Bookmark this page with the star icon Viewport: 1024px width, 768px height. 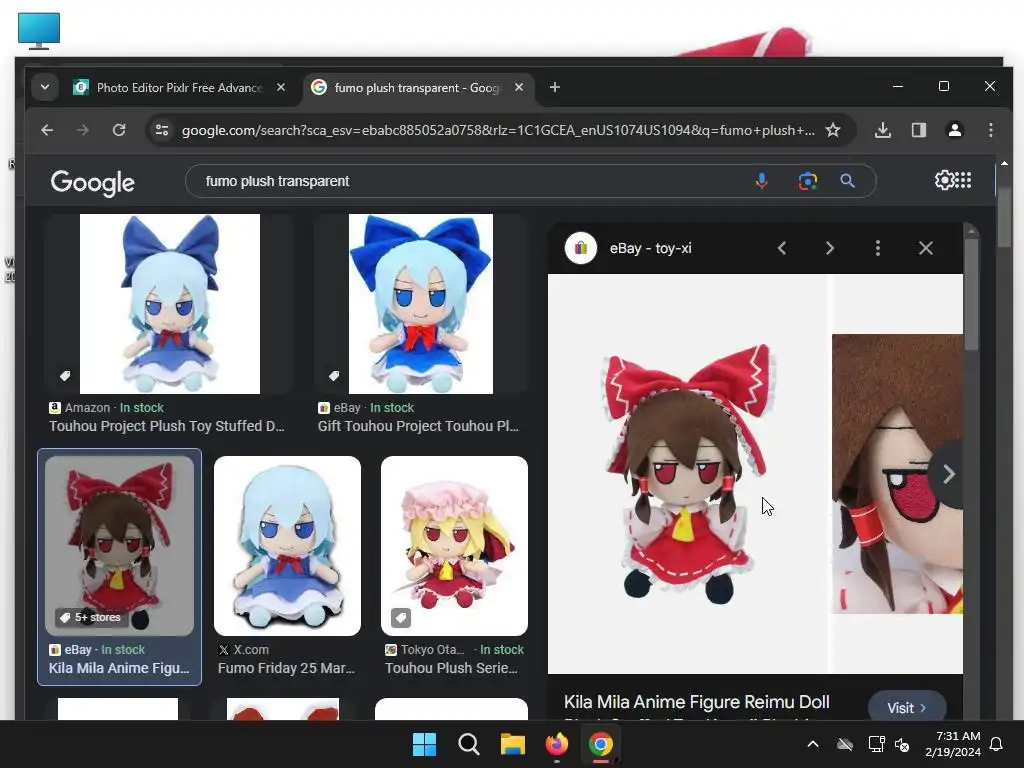(833, 130)
